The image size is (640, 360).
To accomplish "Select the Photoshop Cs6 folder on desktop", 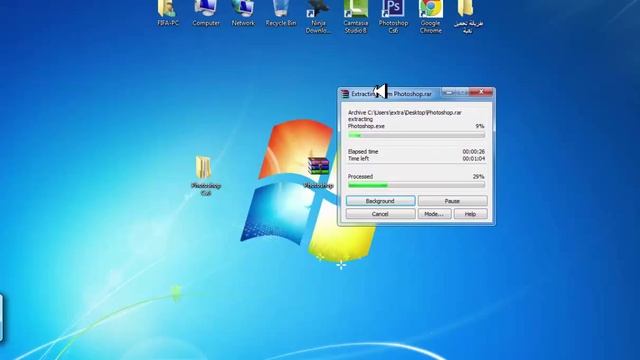I will tap(206, 176).
